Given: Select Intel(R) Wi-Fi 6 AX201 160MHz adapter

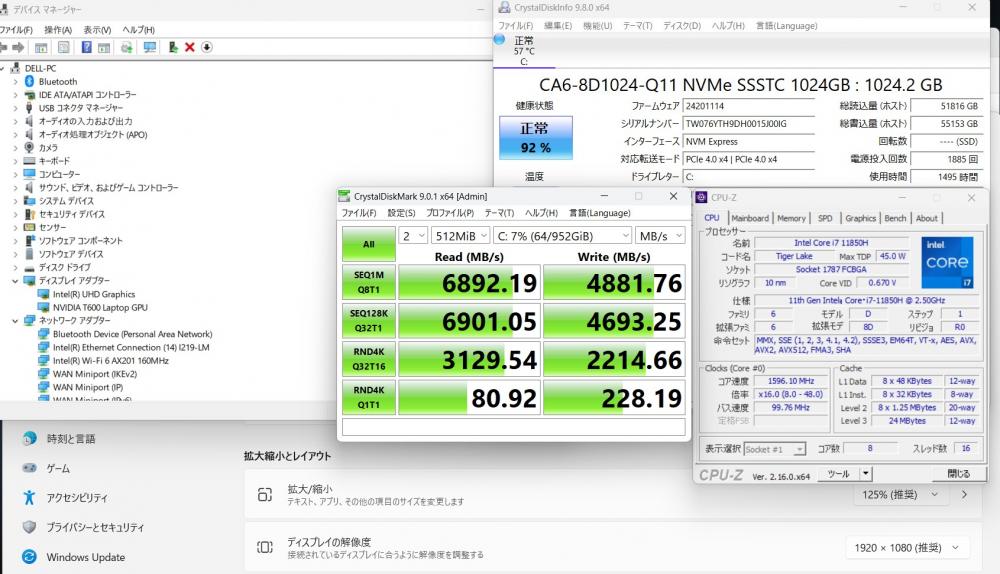Looking at the screenshot, I should pos(111,360).
